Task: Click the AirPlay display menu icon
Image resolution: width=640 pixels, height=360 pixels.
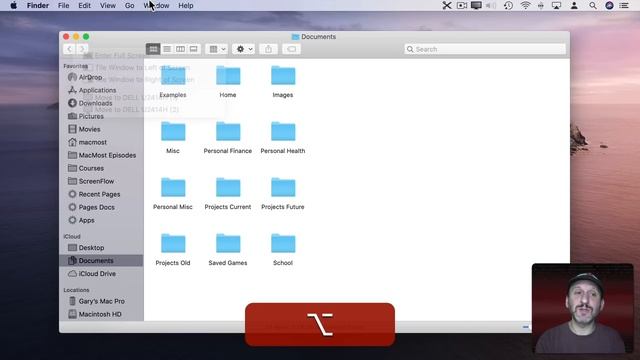Action: 556,6
